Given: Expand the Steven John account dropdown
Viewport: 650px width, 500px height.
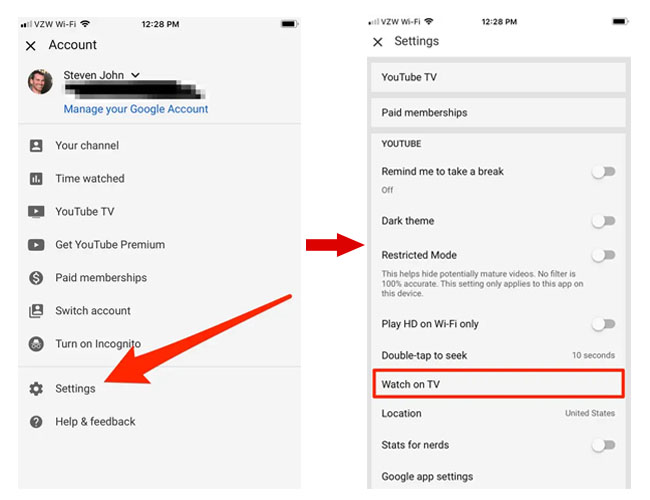Looking at the screenshot, I should (135, 75).
